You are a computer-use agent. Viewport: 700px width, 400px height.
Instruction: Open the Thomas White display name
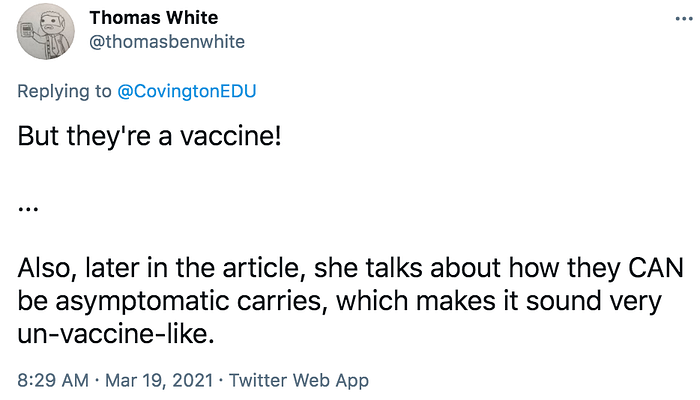click(154, 18)
